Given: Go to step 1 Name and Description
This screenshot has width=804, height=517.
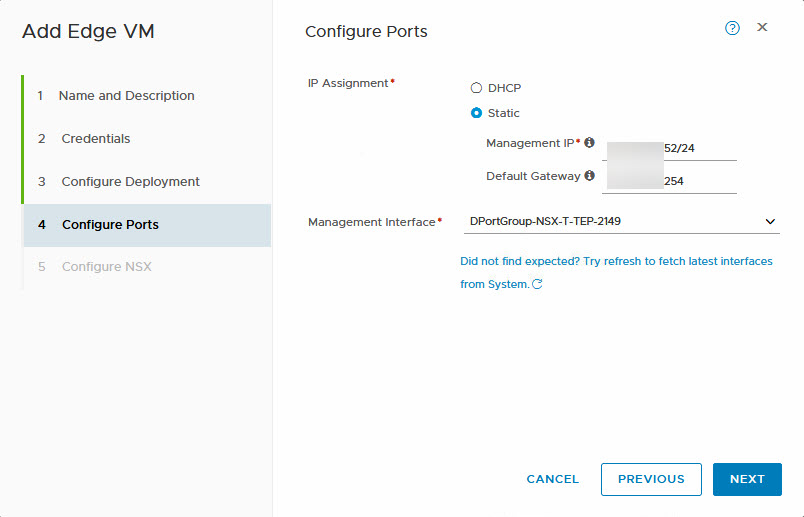Looking at the screenshot, I should click(126, 96).
